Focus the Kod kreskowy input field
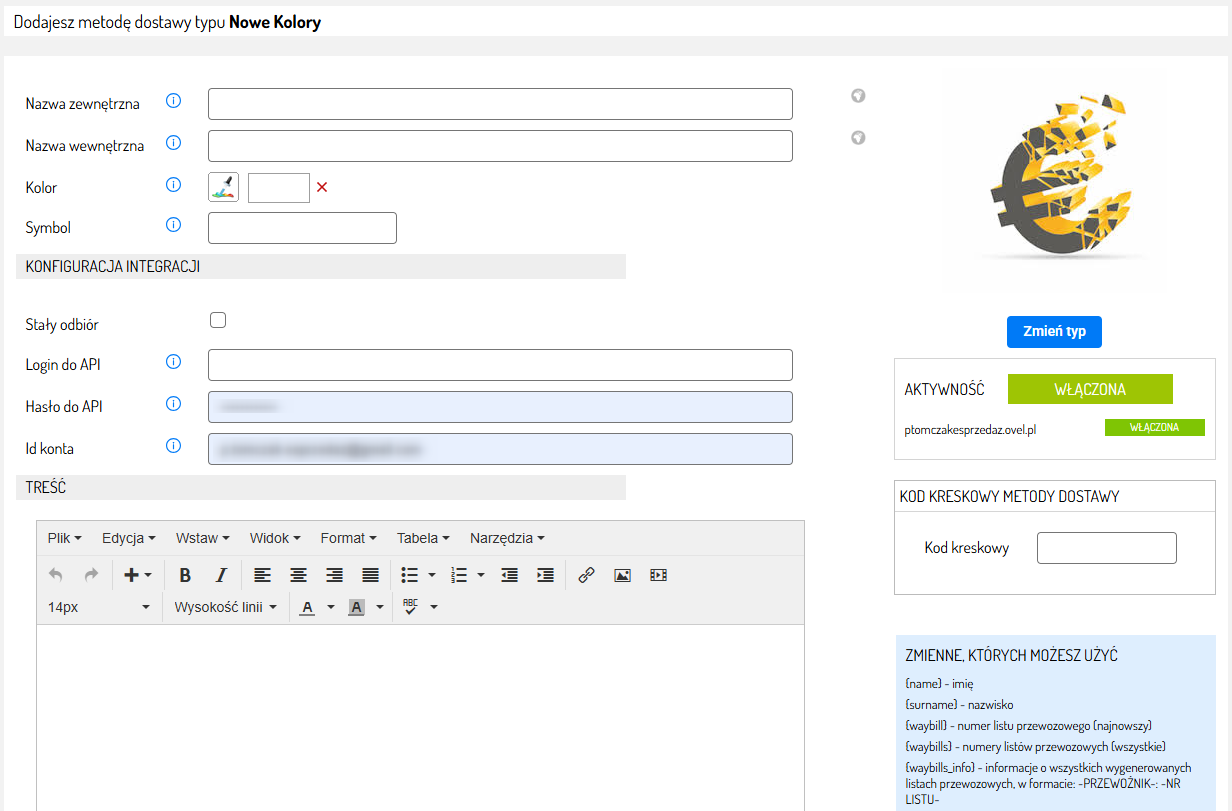 coord(1106,548)
